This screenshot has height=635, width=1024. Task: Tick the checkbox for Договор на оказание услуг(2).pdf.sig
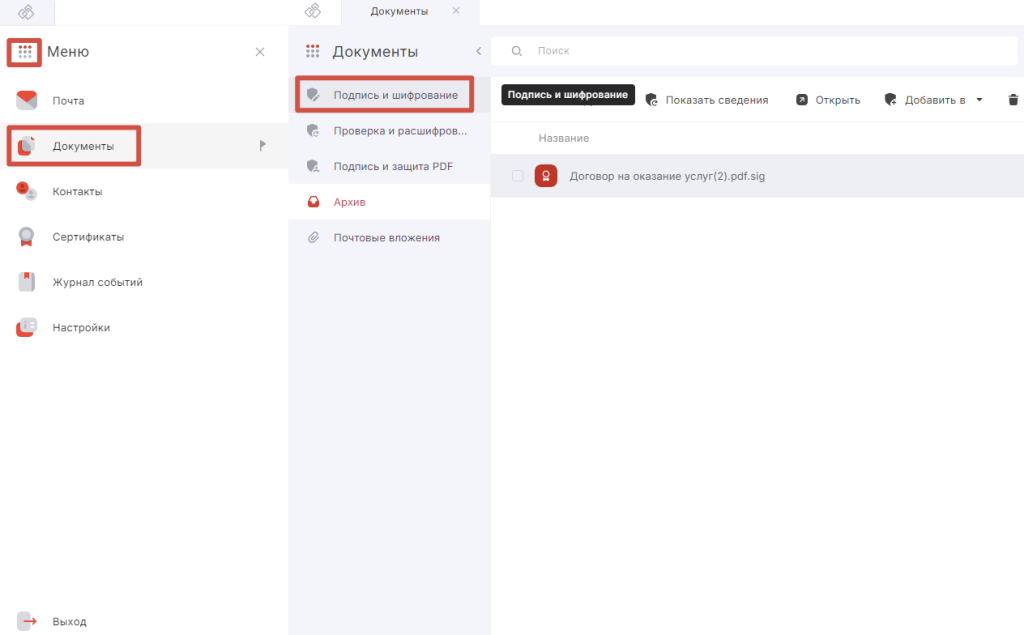[x=517, y=176]
